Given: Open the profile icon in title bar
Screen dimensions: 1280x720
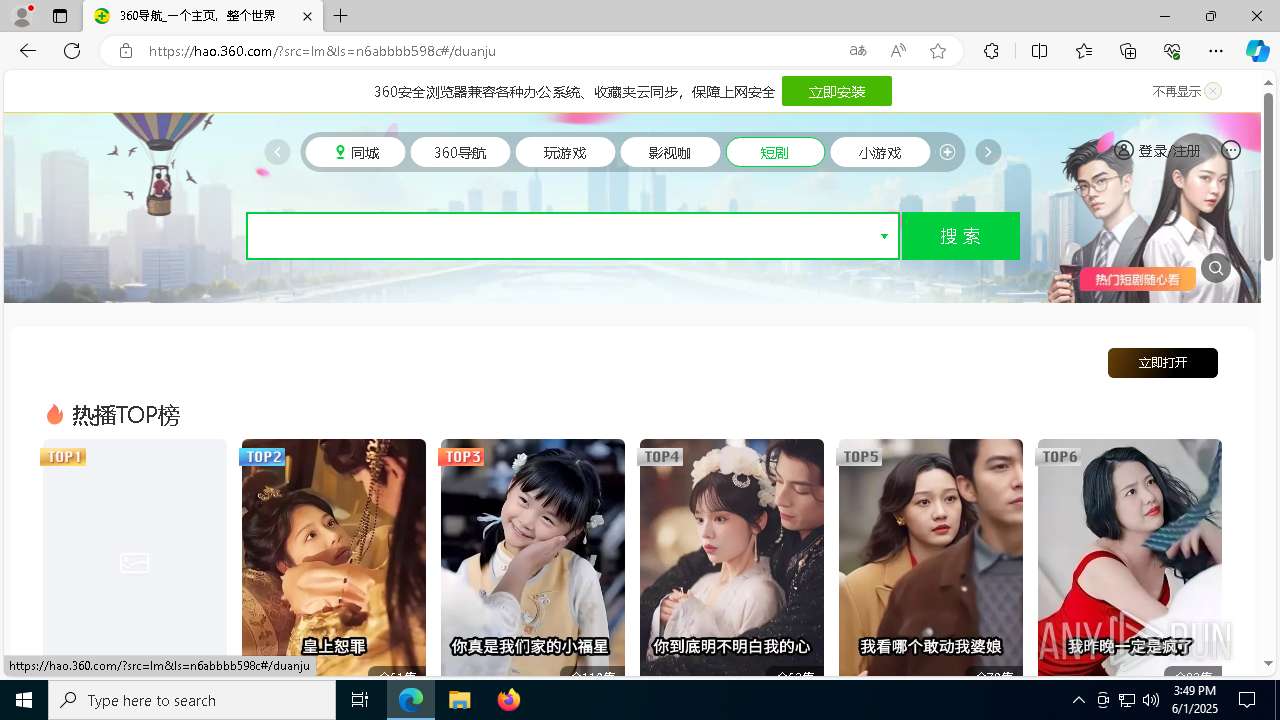Looking at the screenshot, I should (x=21, y=16).
